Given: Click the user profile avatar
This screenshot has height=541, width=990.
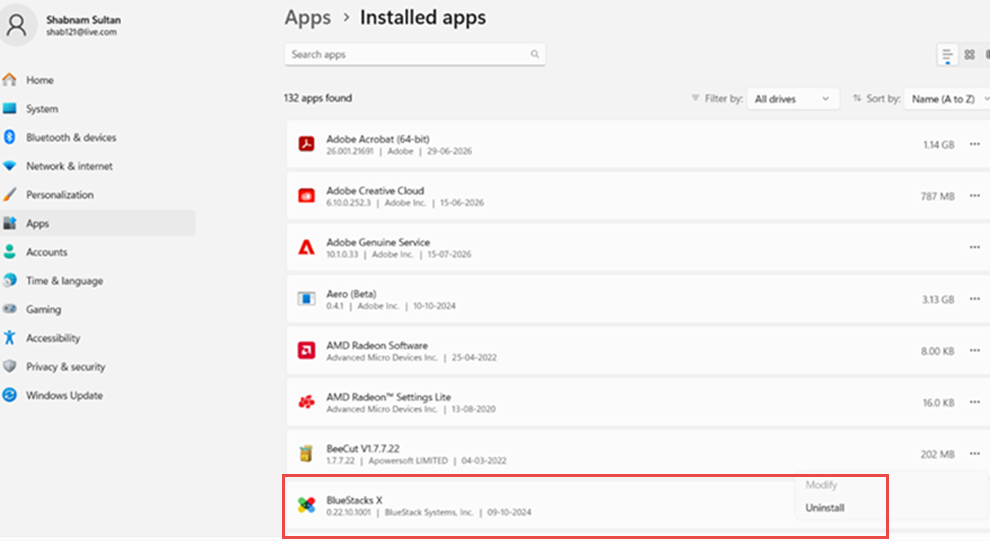Looking at the screenshot, I should pos(17,25).
